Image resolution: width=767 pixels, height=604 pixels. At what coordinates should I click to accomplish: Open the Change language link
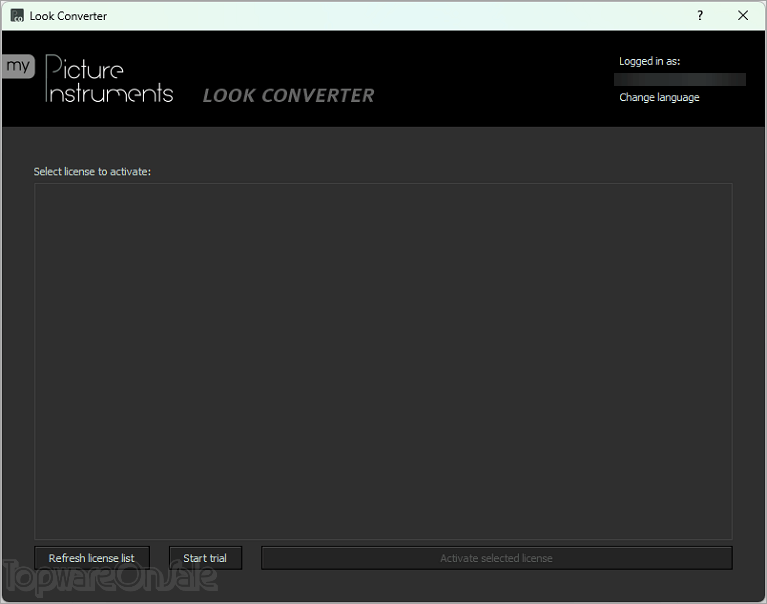pyautogui.click(x=659, y=97)
